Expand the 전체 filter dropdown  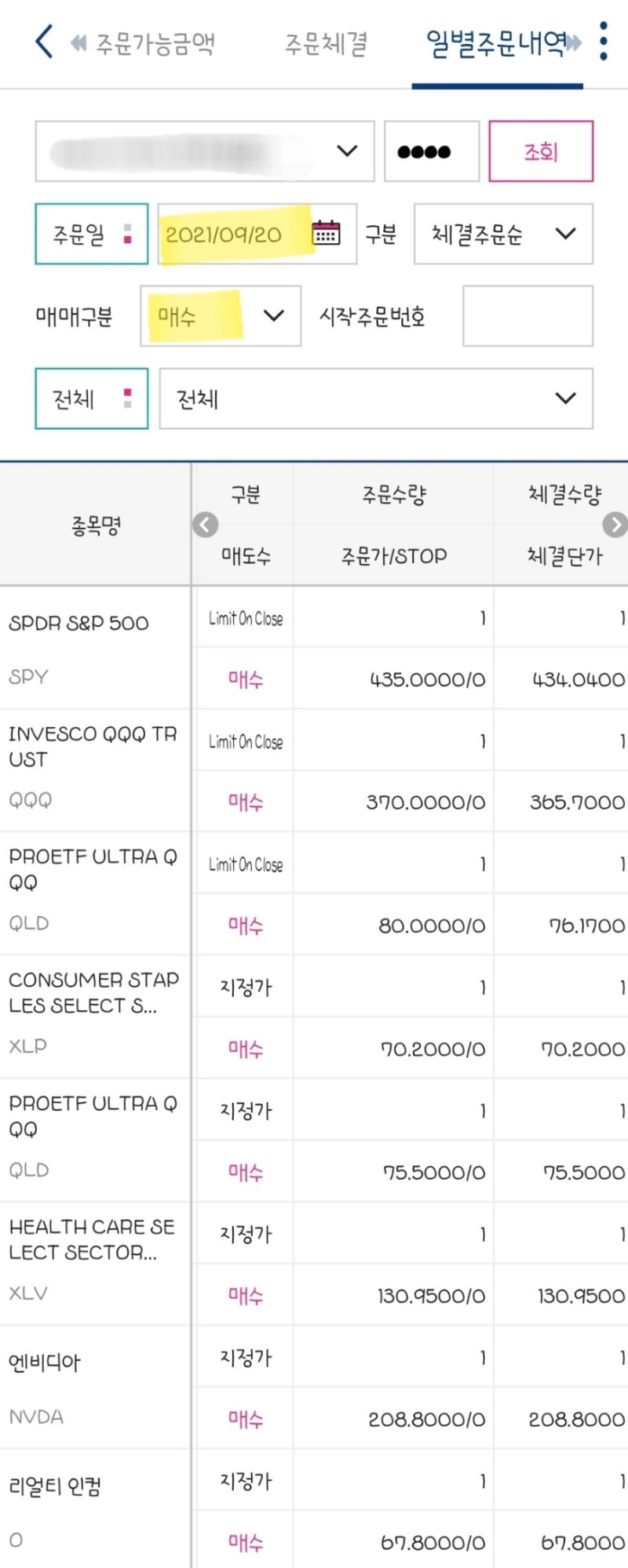tap(377, 398)
